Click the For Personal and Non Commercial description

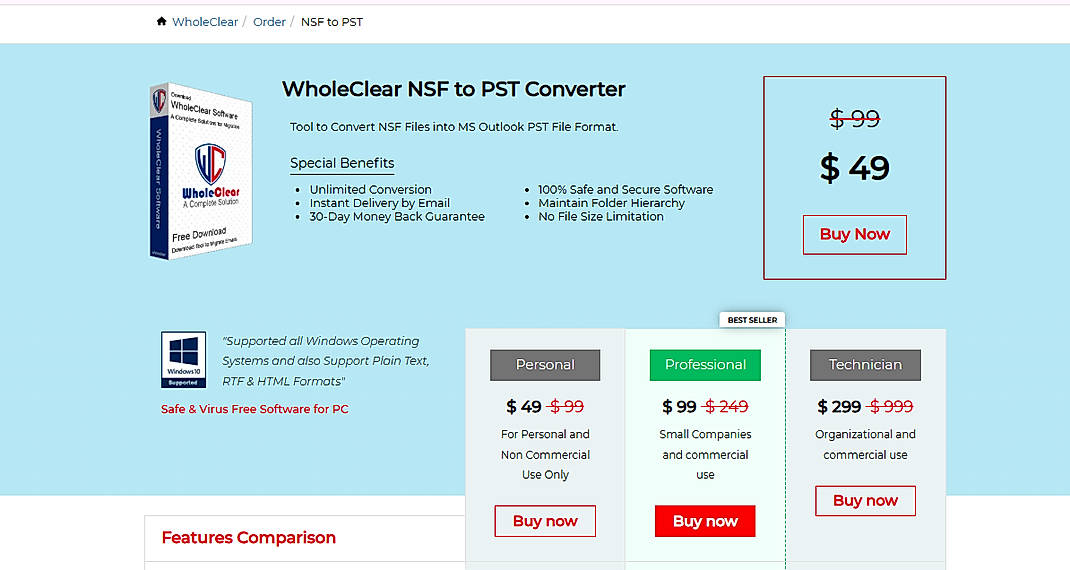(545, 455)
